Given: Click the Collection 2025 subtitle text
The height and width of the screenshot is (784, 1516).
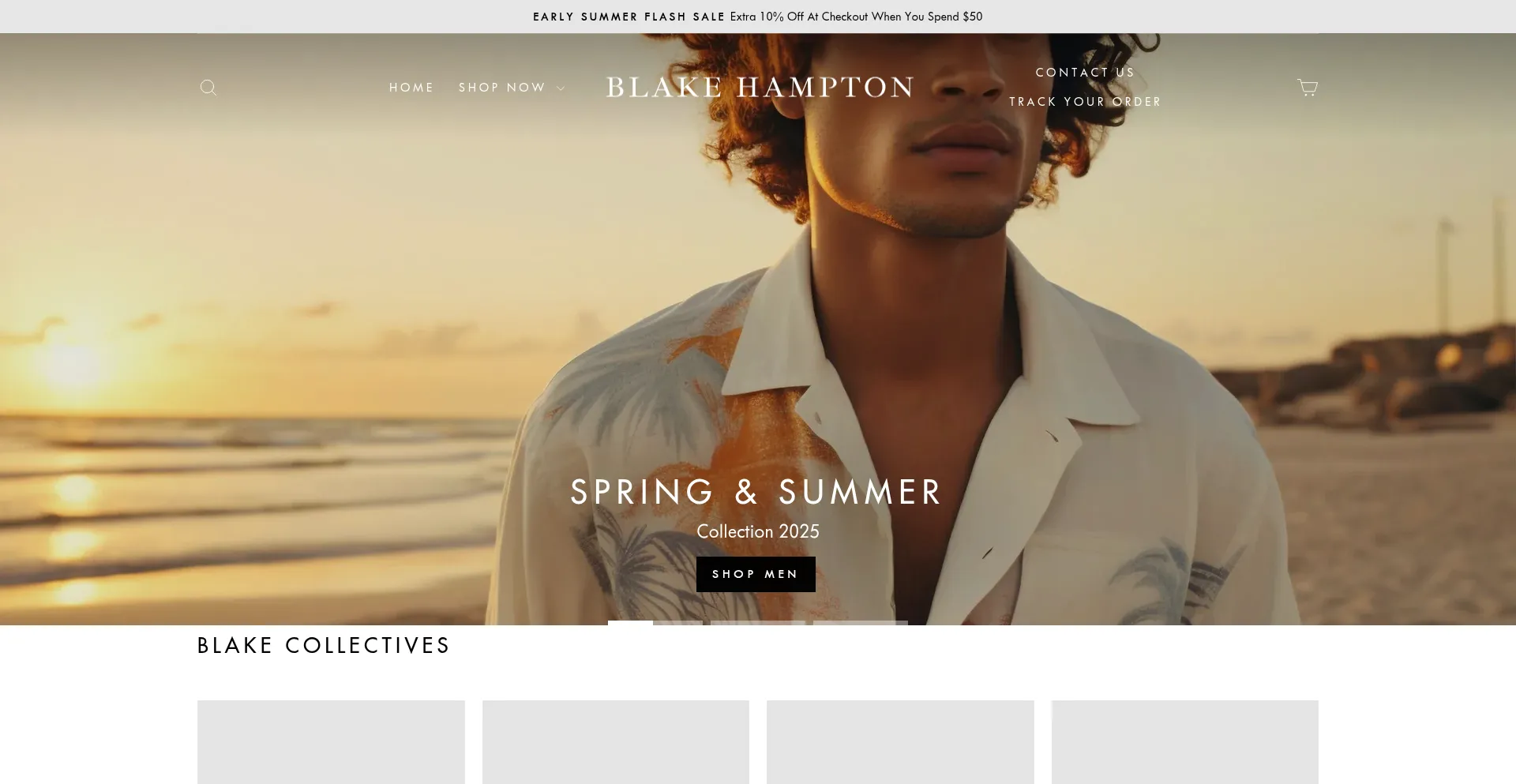Looking at the screenshot, I should tap(758, 531).
